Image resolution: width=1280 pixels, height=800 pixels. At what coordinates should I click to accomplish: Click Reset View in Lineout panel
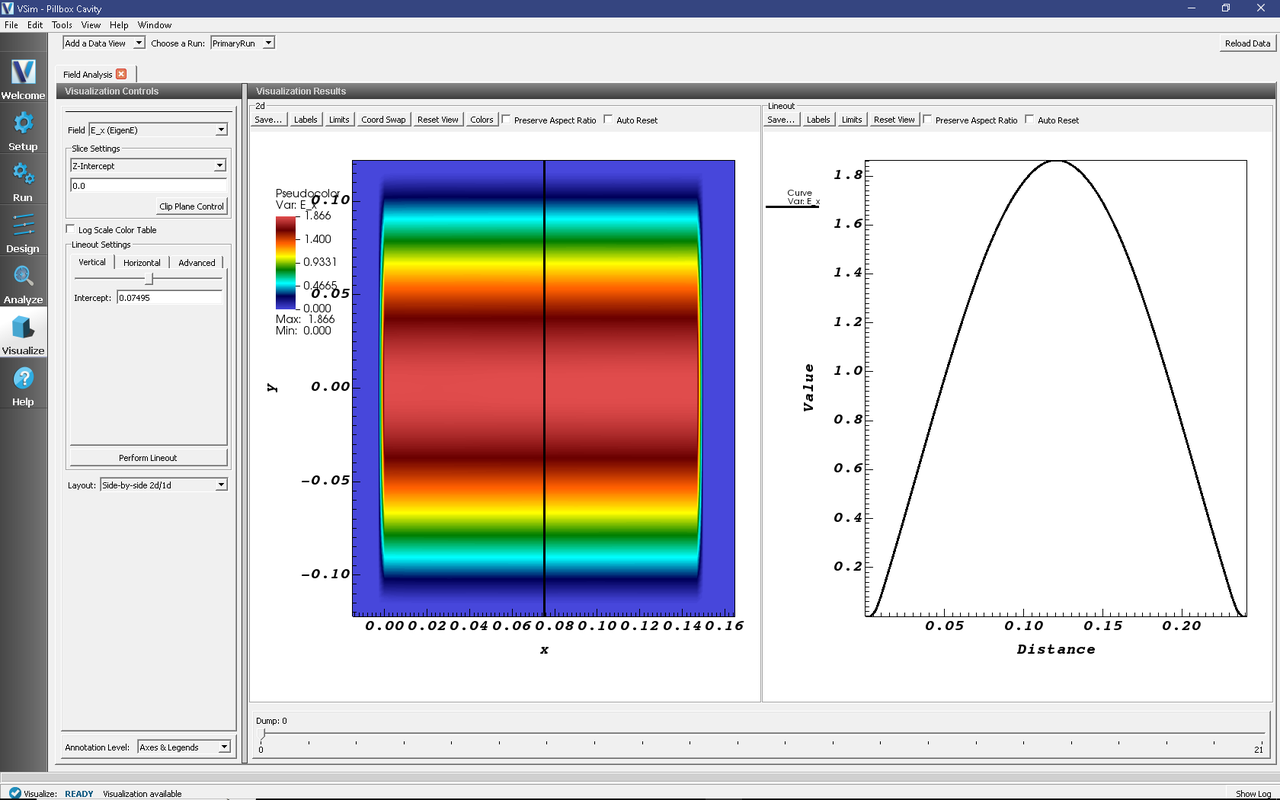894,120
